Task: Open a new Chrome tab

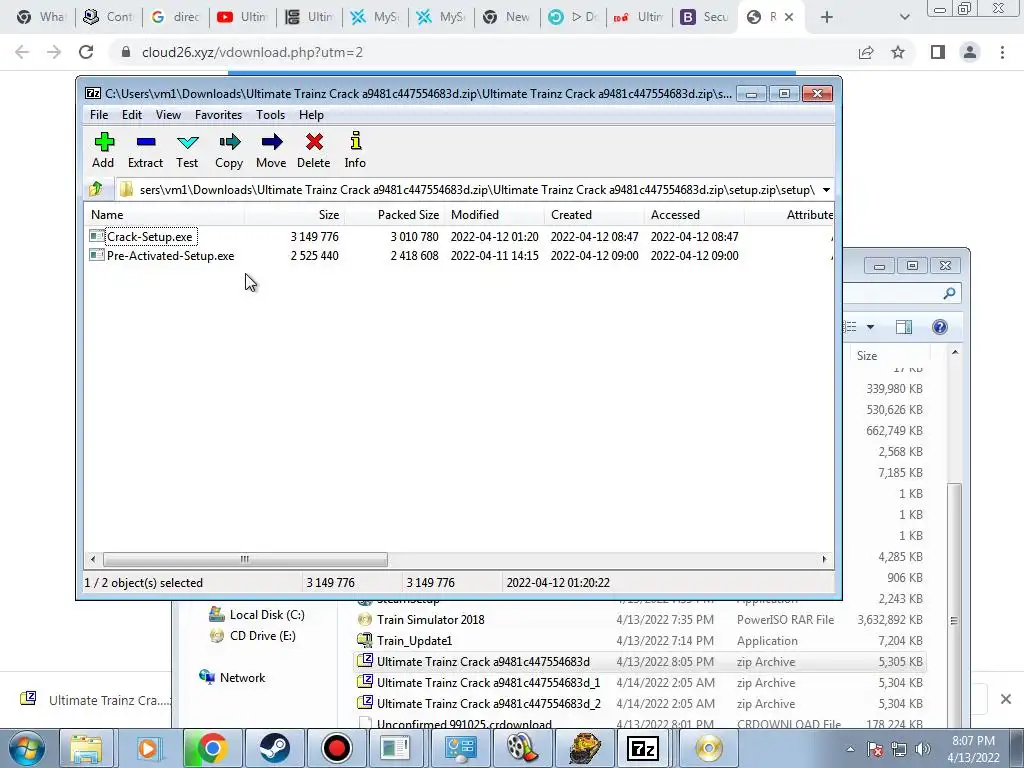Action: click(x=826, y=17)
